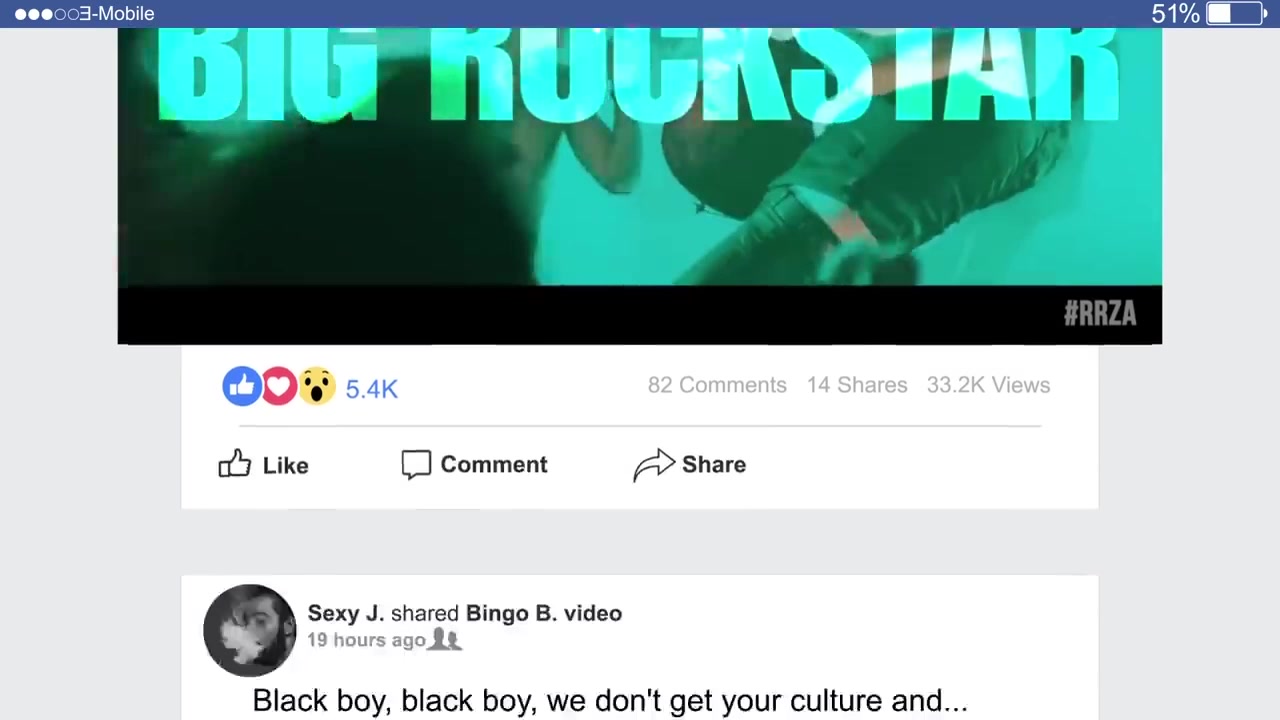
Task: Open Sexy J. profile name link
Action: coord(345,613)
